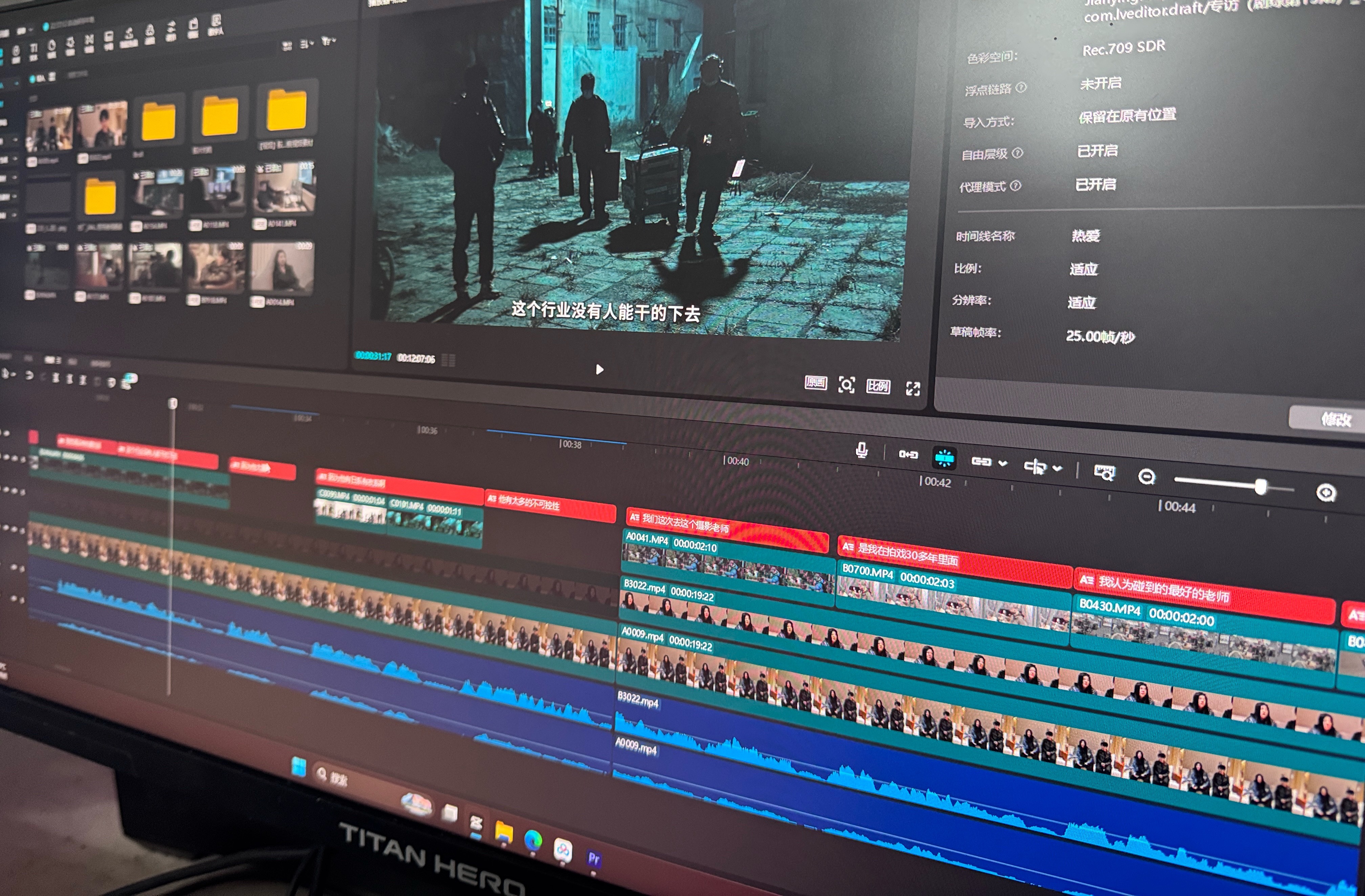Open Adobe Premiere Pro from the taskbar

[593, 859]
